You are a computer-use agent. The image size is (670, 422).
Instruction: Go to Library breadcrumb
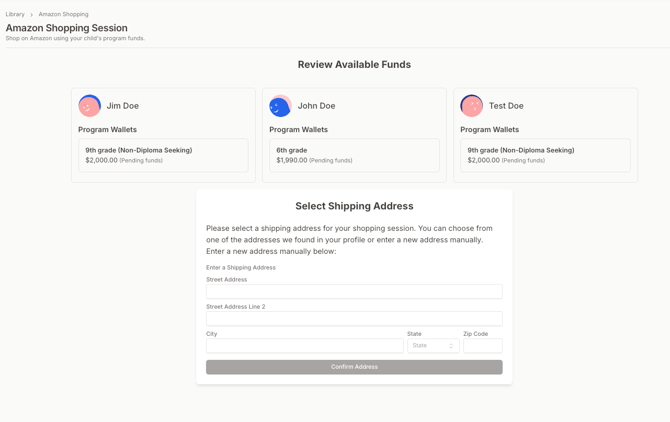click(15, 14)
